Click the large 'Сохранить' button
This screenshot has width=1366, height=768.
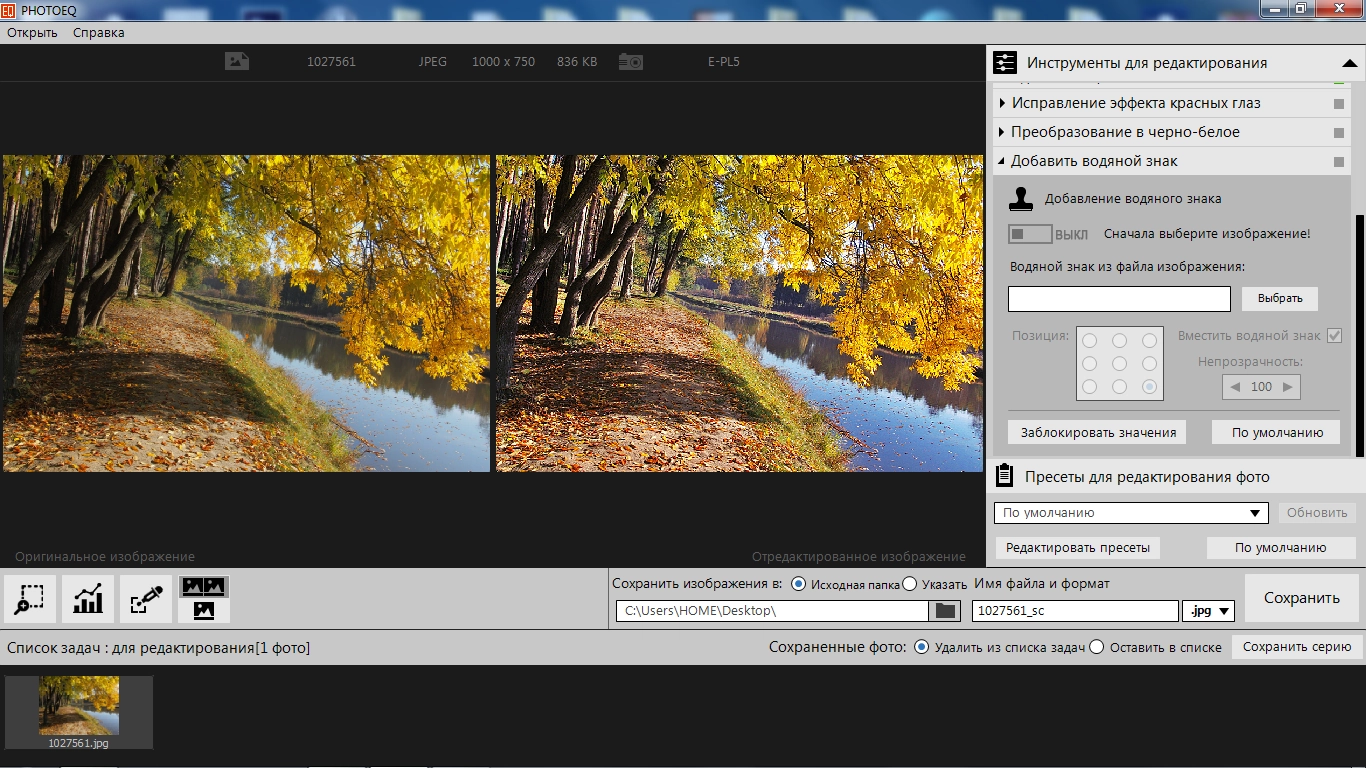[x=1301, y=598]
